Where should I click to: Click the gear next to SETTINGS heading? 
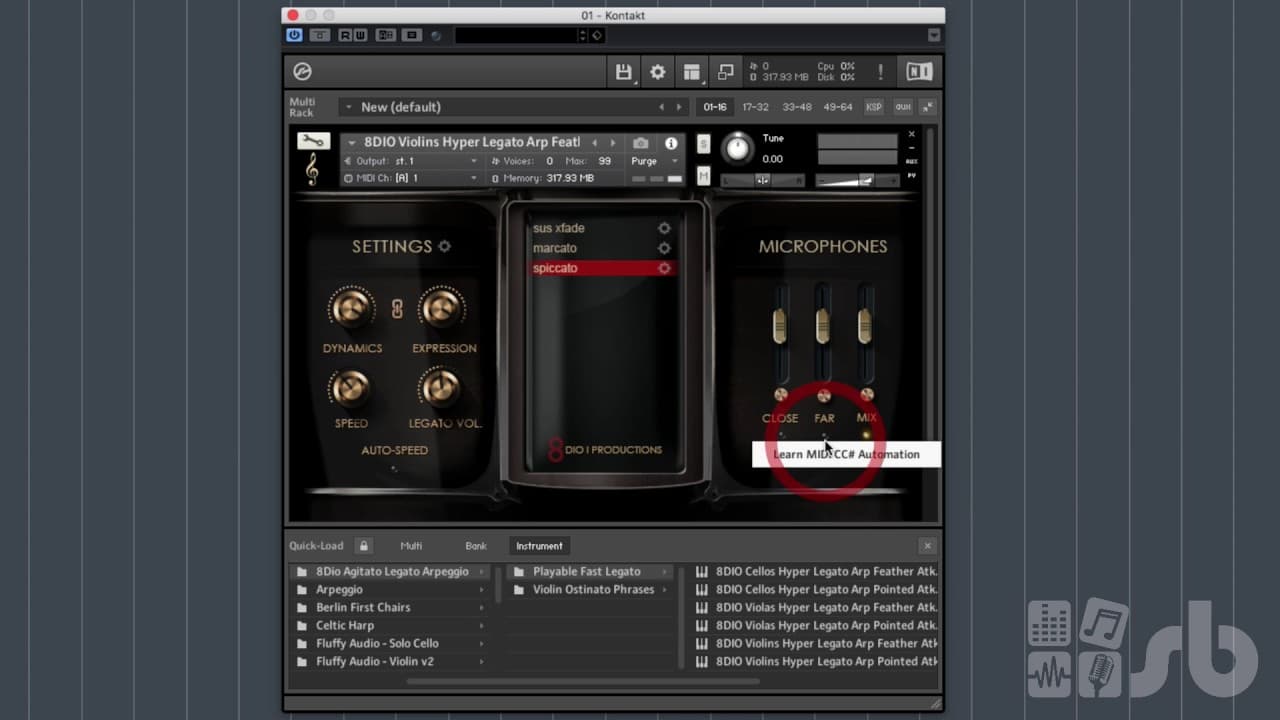click(444, 246)
